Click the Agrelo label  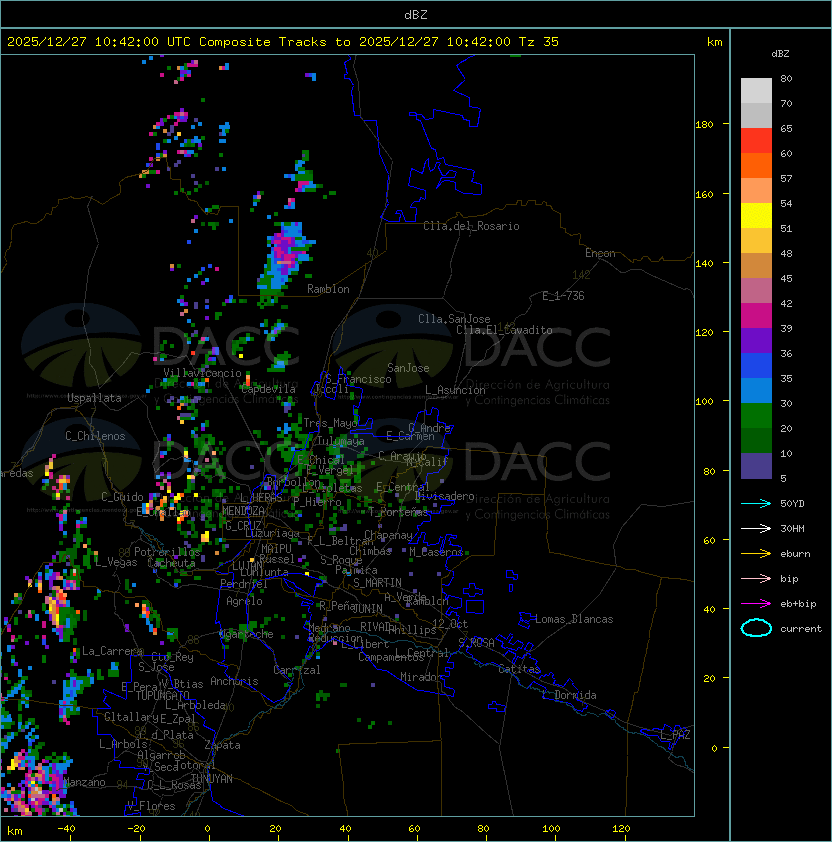point(244,601)
